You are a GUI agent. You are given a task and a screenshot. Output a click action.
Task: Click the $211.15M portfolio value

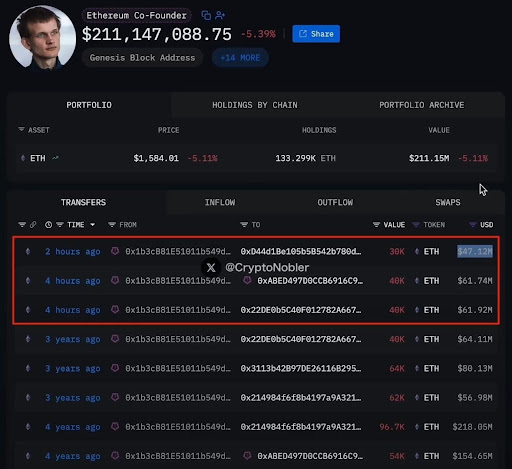[x=429, y=158]
